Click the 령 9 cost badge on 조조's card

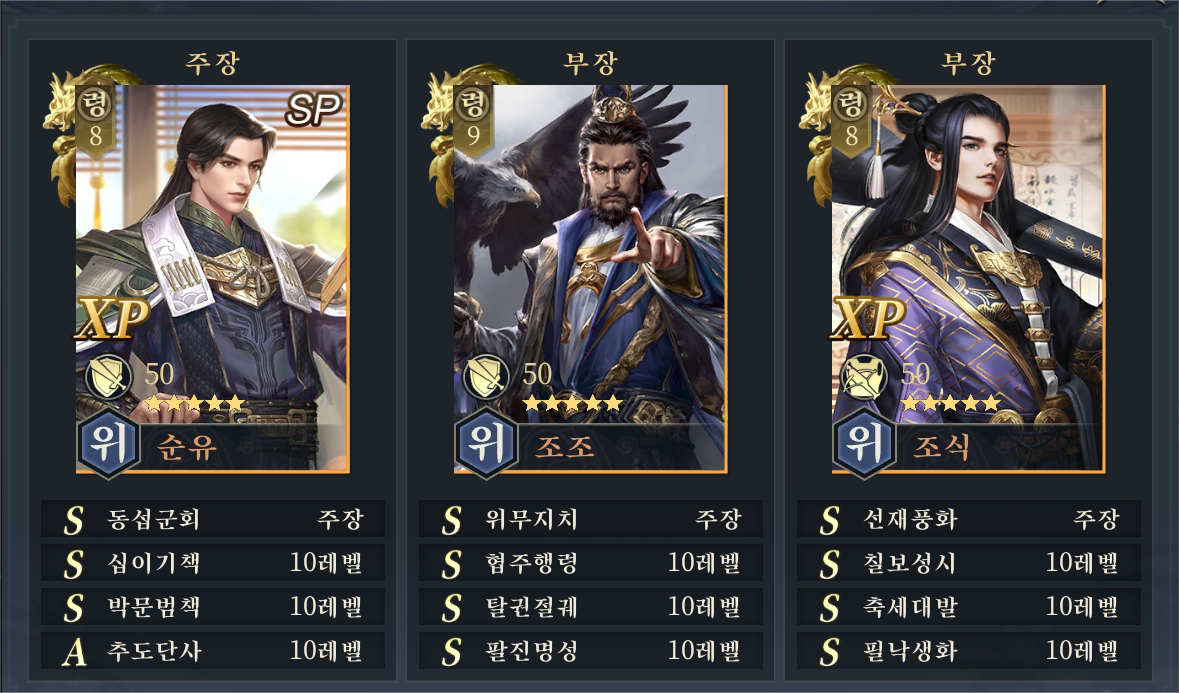point(473,122)
